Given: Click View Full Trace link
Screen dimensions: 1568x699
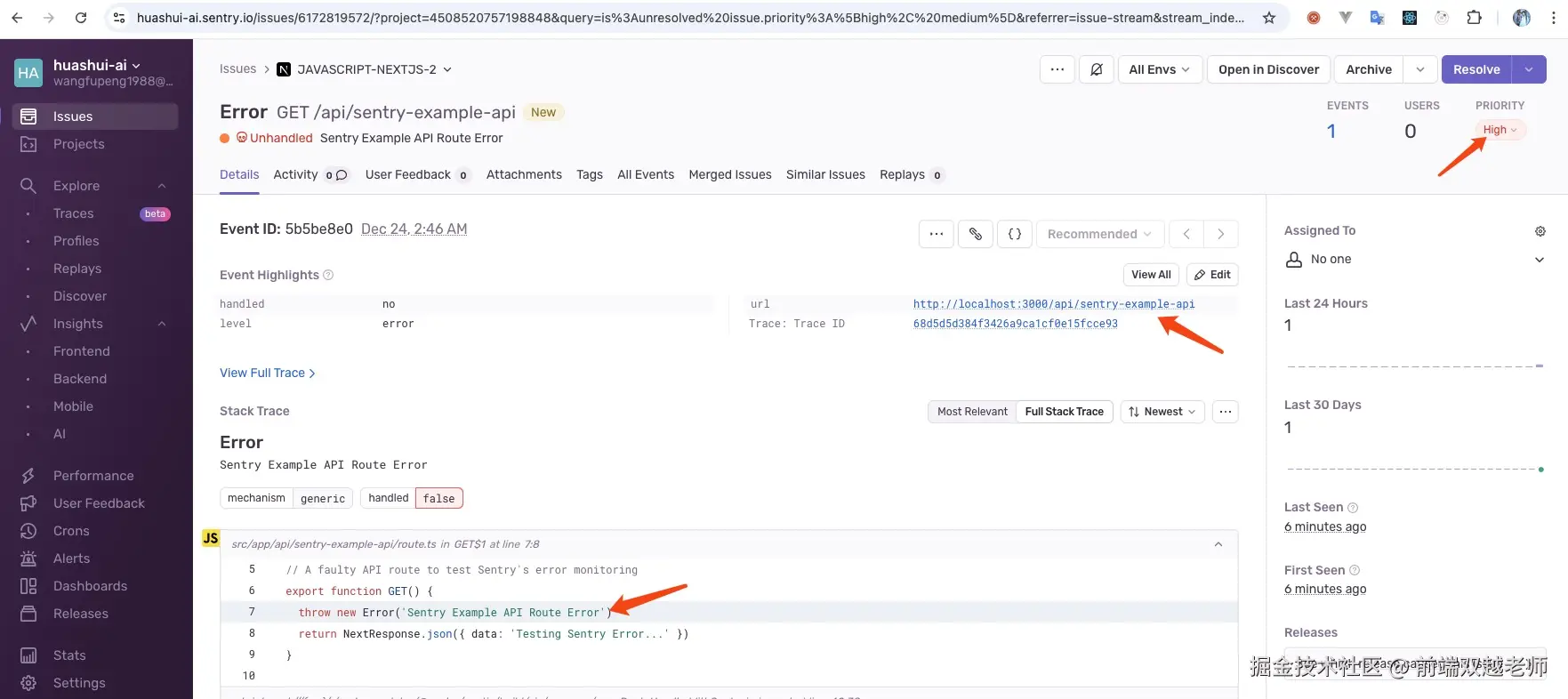Looking at the screenshot, I should (x=268, y=373).
